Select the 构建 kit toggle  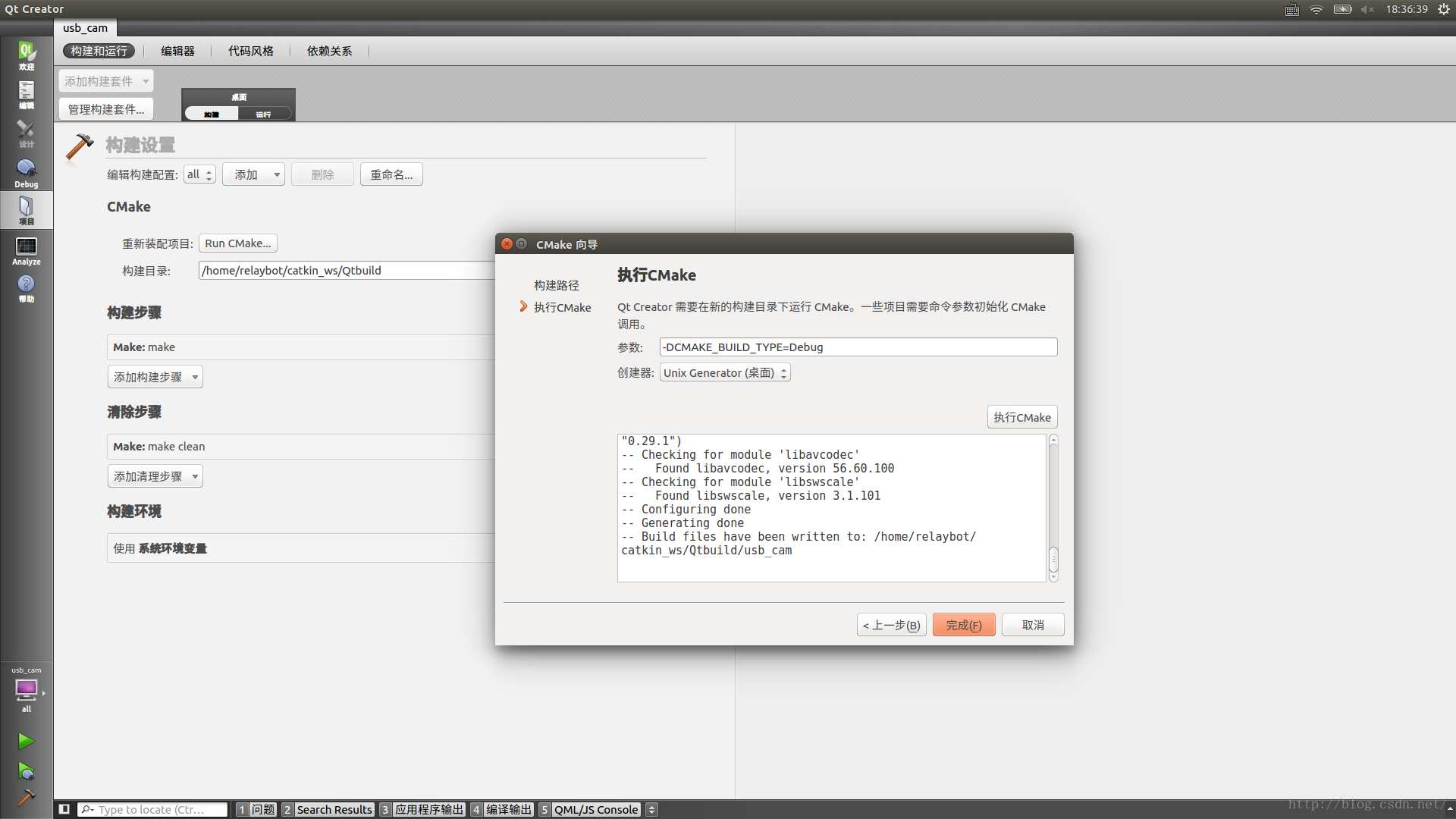(212, 114)
